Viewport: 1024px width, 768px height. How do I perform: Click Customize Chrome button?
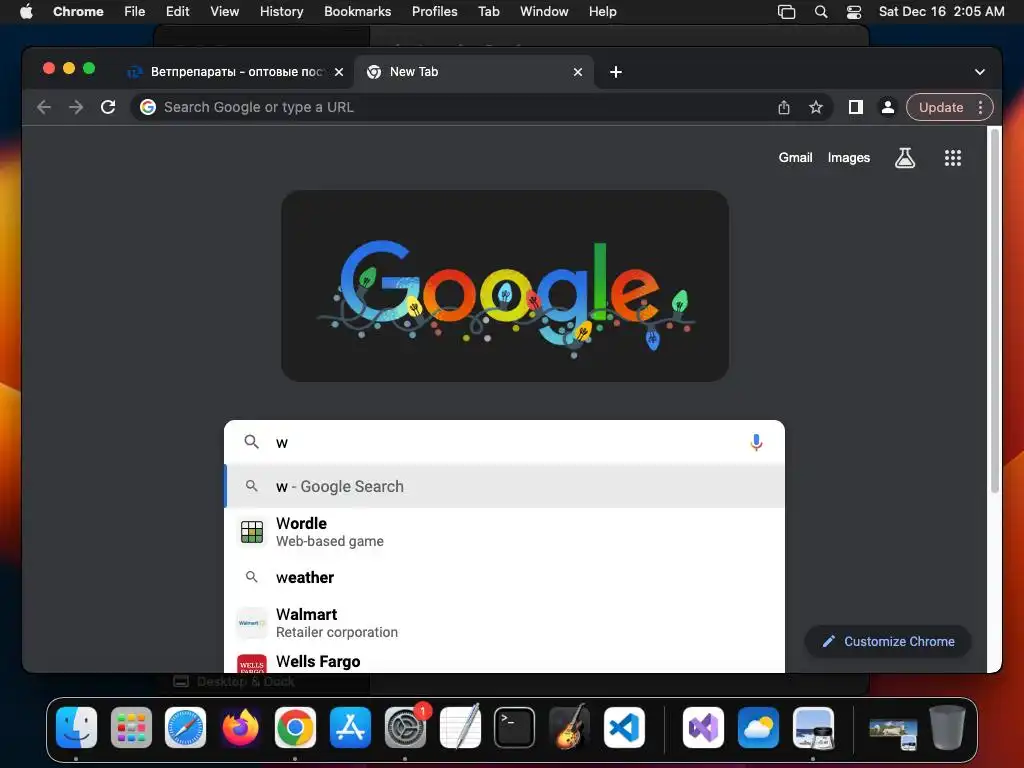click(888, 641)
